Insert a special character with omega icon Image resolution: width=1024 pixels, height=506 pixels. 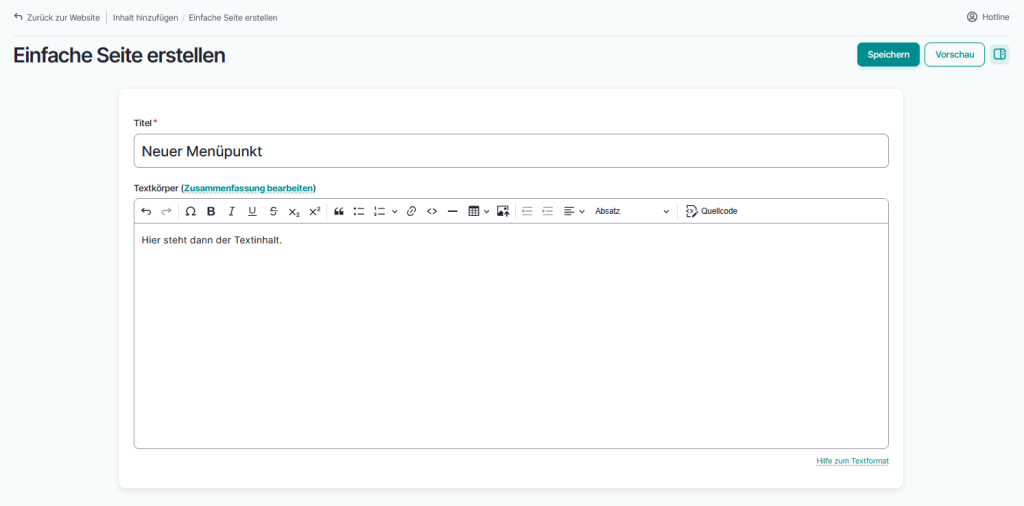(190, 211)
